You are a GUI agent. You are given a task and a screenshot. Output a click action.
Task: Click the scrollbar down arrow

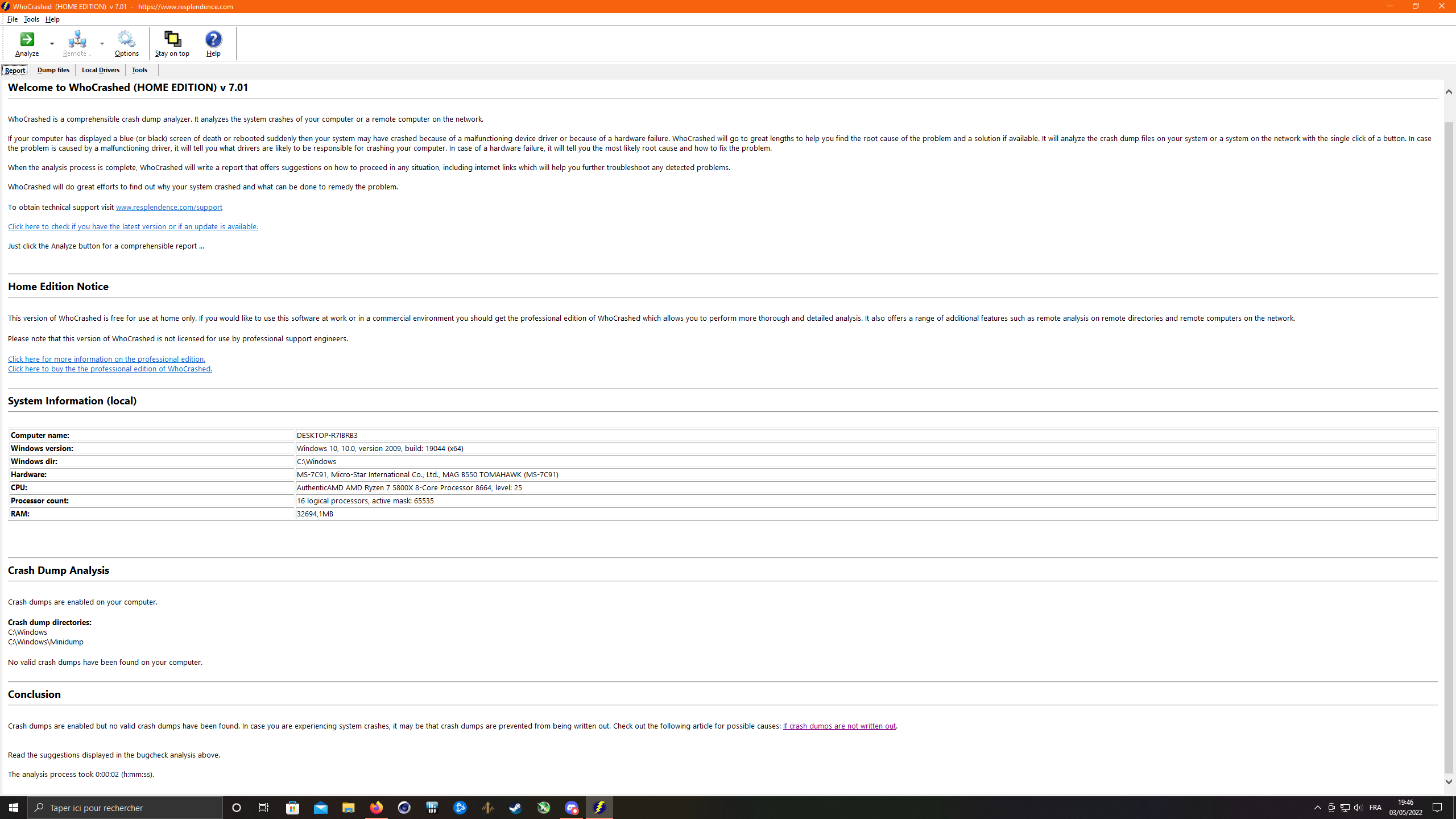pyautogui.click(x=1449, y=781)
